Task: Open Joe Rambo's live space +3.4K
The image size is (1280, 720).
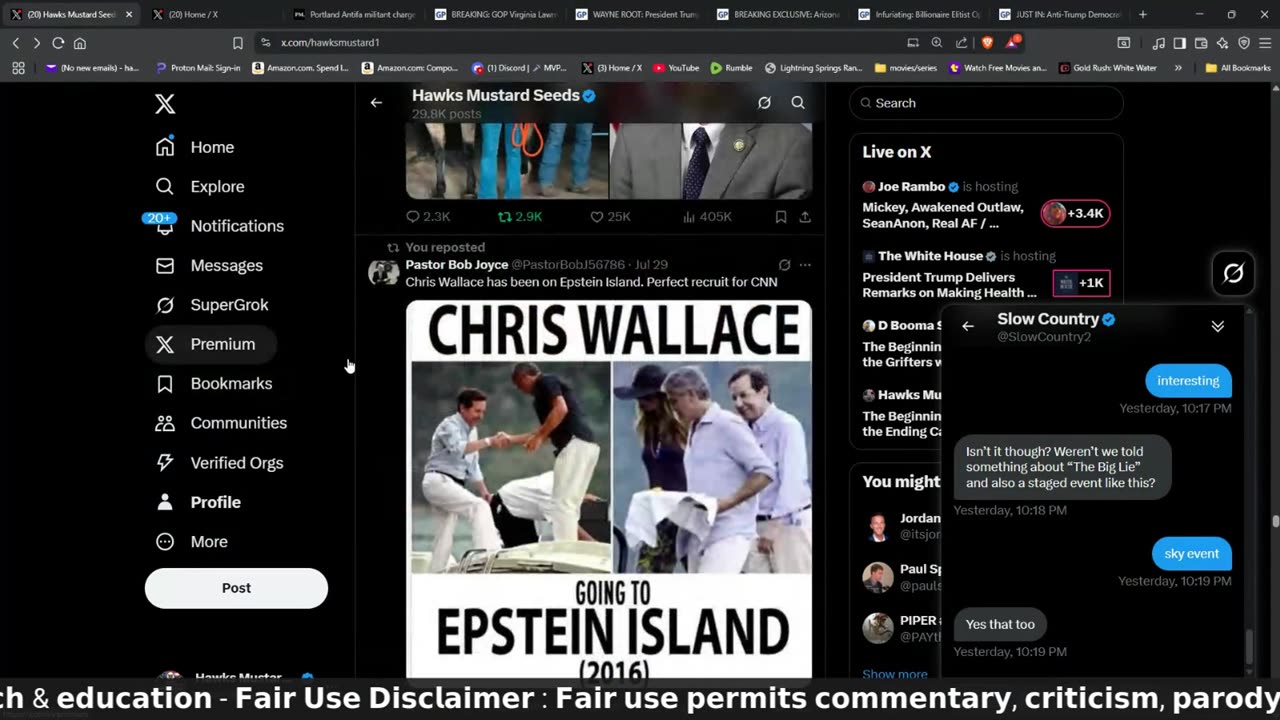Action: coord(1075,213)
